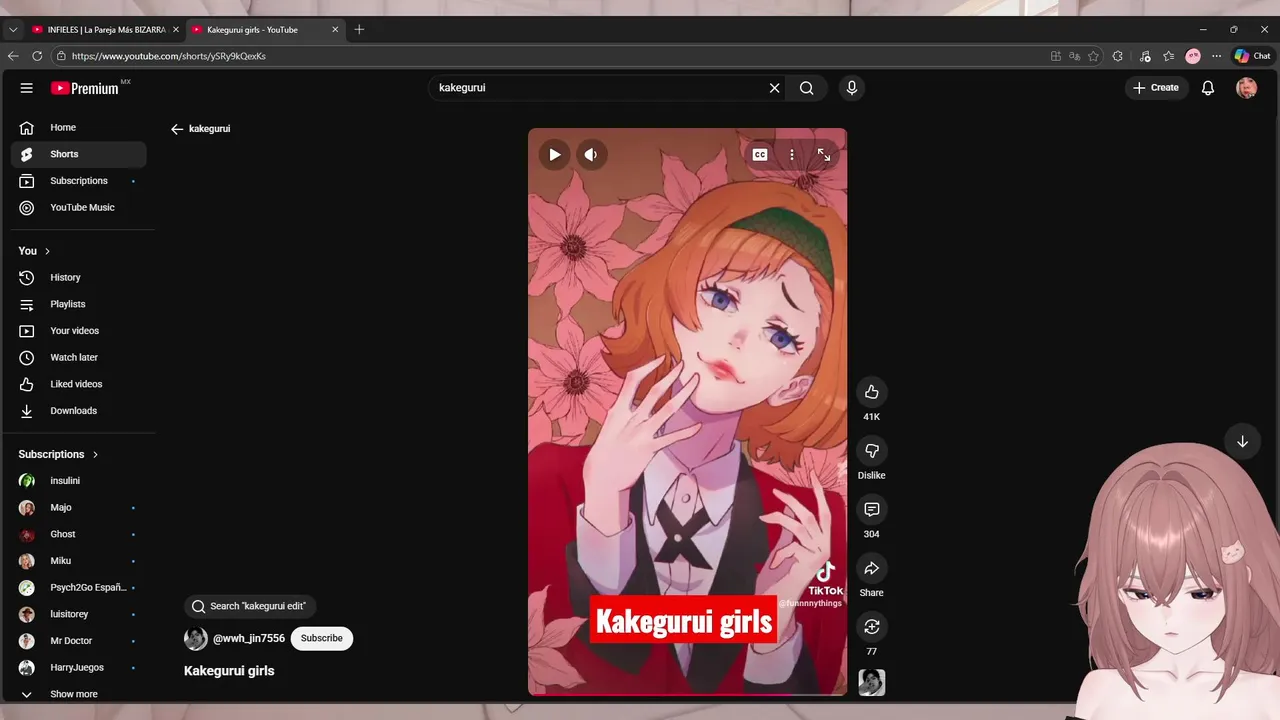Viewport: 1280px width, 720px height.
Task: Select Shorts in sidebar
Action: point(78,154)
